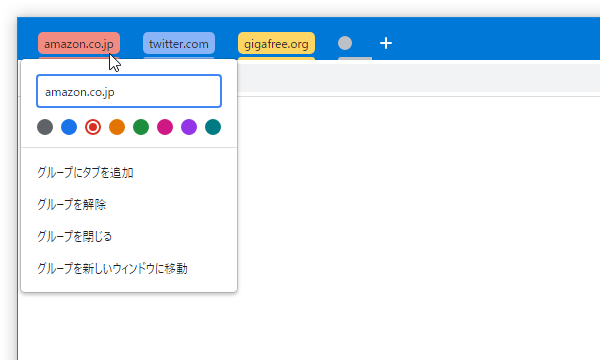
Task: Toggle the gigafree.org tab group
Action: point(276,43)
